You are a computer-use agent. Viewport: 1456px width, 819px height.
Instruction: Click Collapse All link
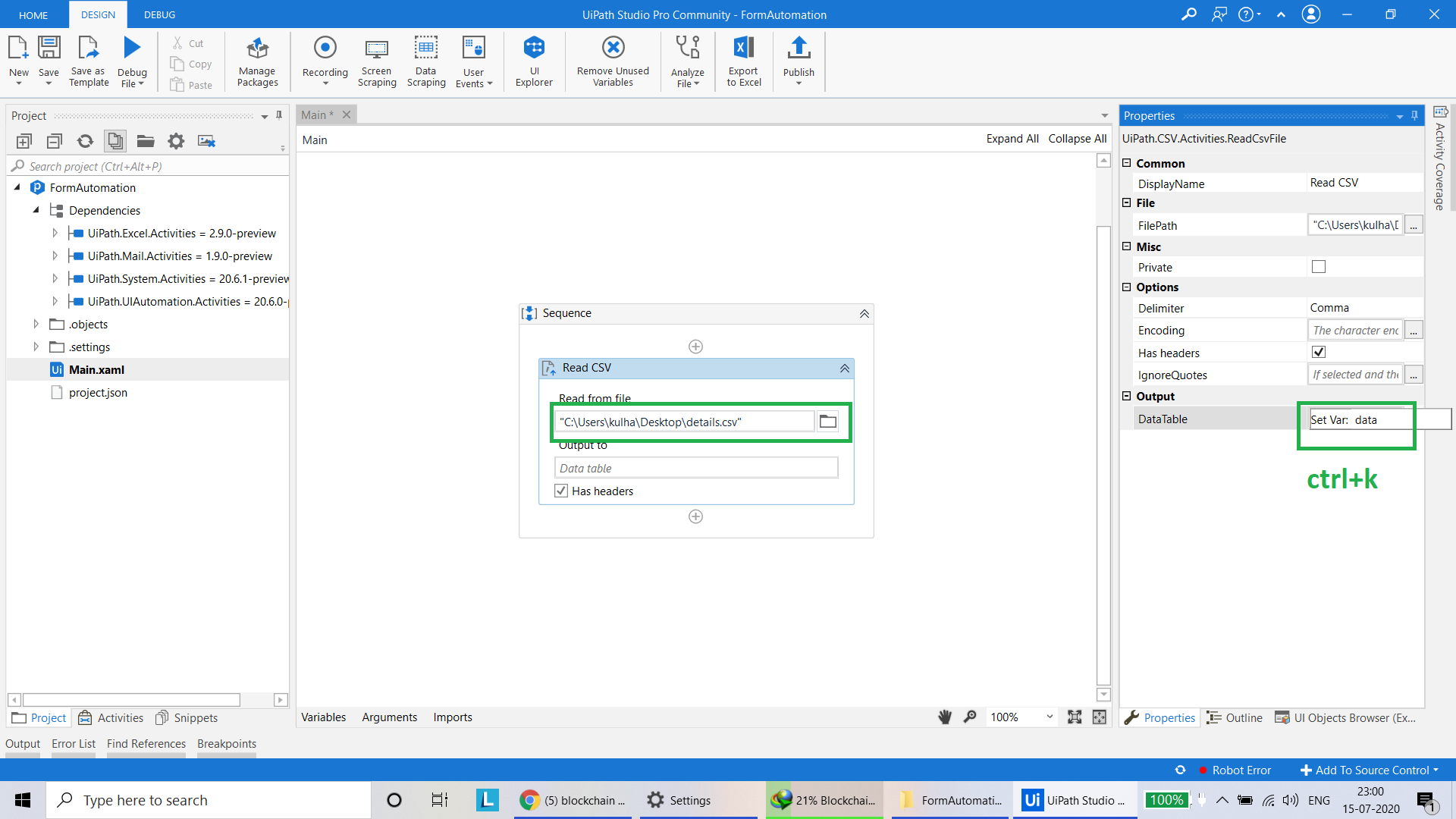click(1077, 139)
